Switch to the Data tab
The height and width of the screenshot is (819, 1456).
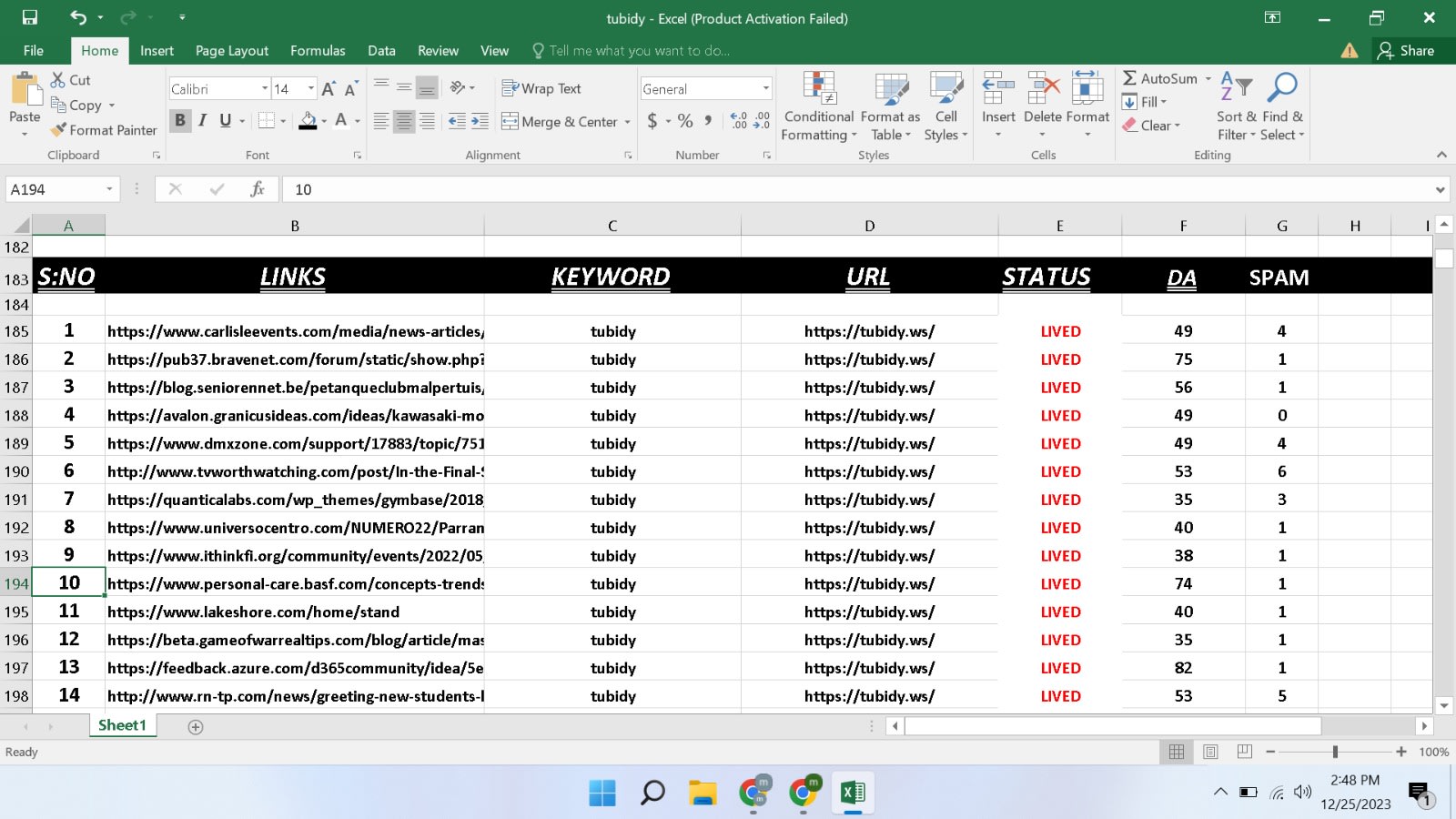pyautogui.click(x=381, y=51)
